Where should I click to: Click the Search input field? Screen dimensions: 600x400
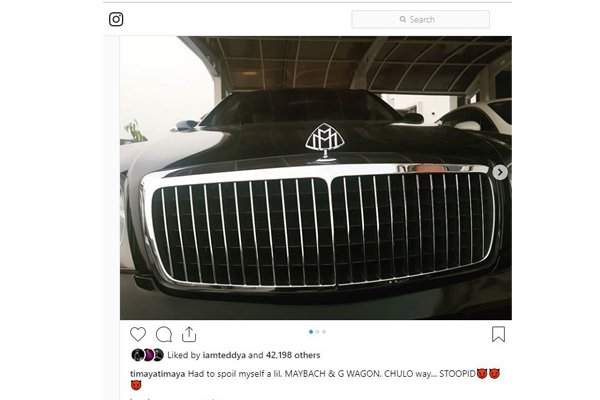(x=420, y=19)
